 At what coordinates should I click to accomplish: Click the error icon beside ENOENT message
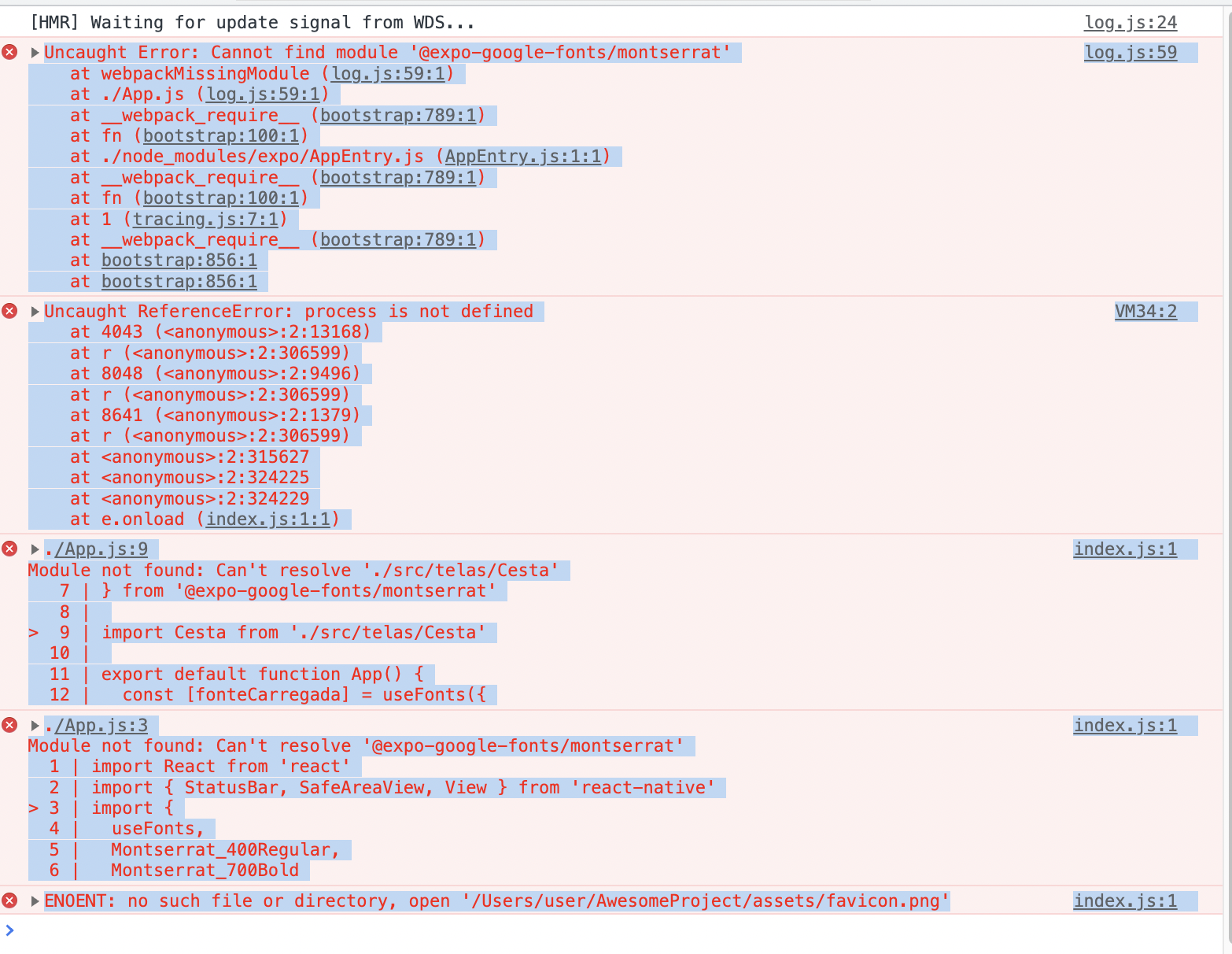[x=9, y=901]
